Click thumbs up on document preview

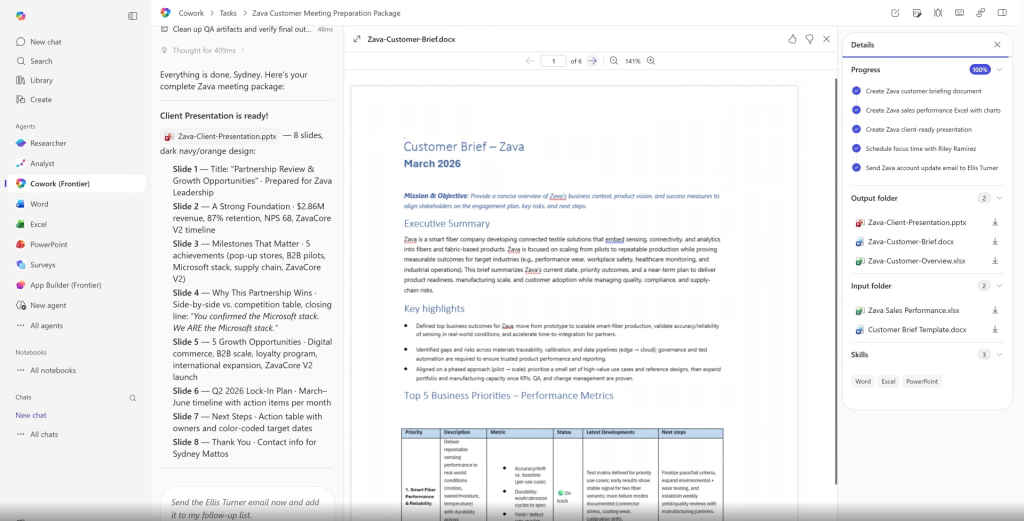pos(792,39)
